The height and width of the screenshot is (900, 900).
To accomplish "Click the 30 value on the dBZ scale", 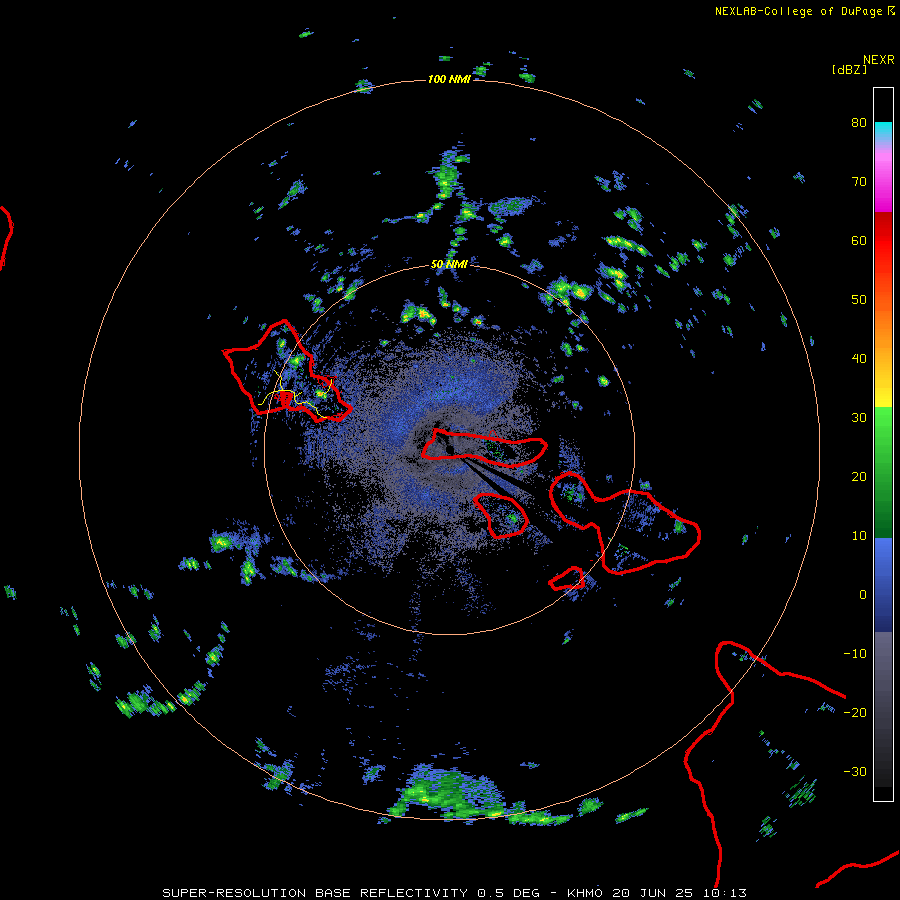I will pyautogui.click(x=859, y=418).
